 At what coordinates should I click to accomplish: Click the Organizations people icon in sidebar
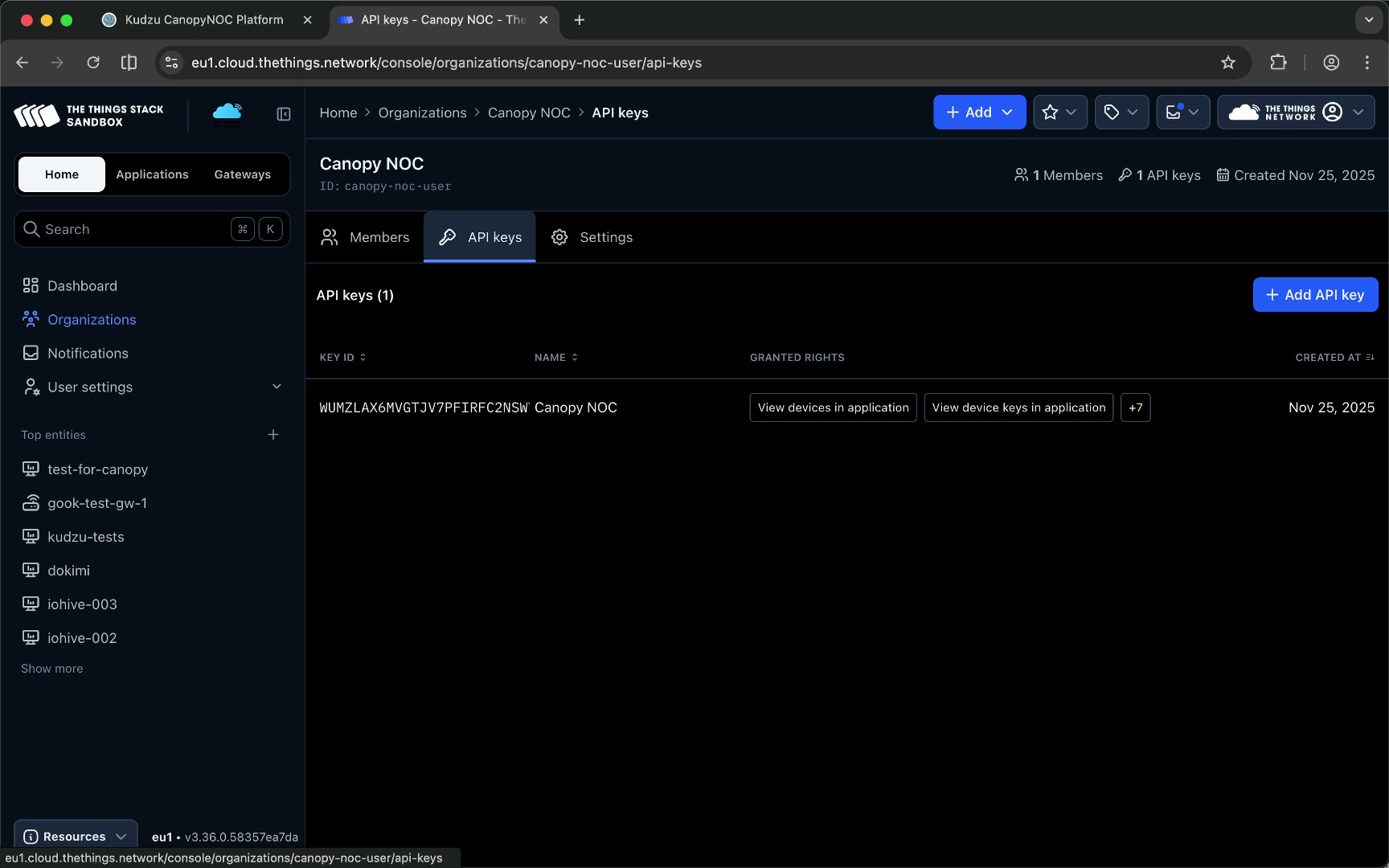(31, 320)
